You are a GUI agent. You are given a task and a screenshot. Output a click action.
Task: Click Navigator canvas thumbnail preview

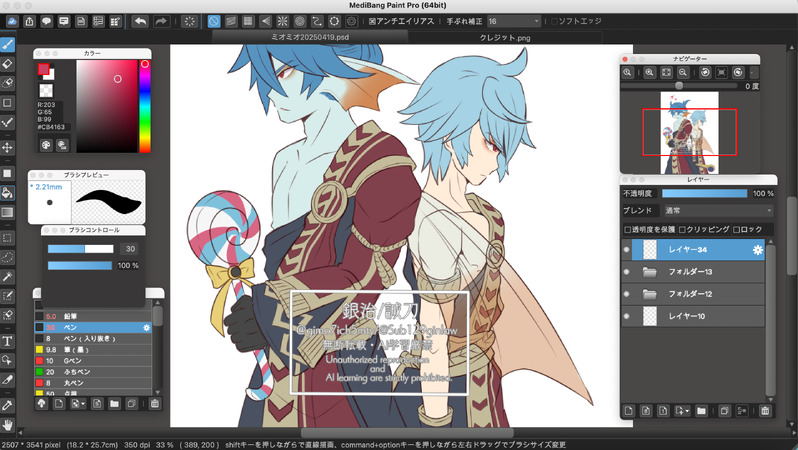coord(690,132)
